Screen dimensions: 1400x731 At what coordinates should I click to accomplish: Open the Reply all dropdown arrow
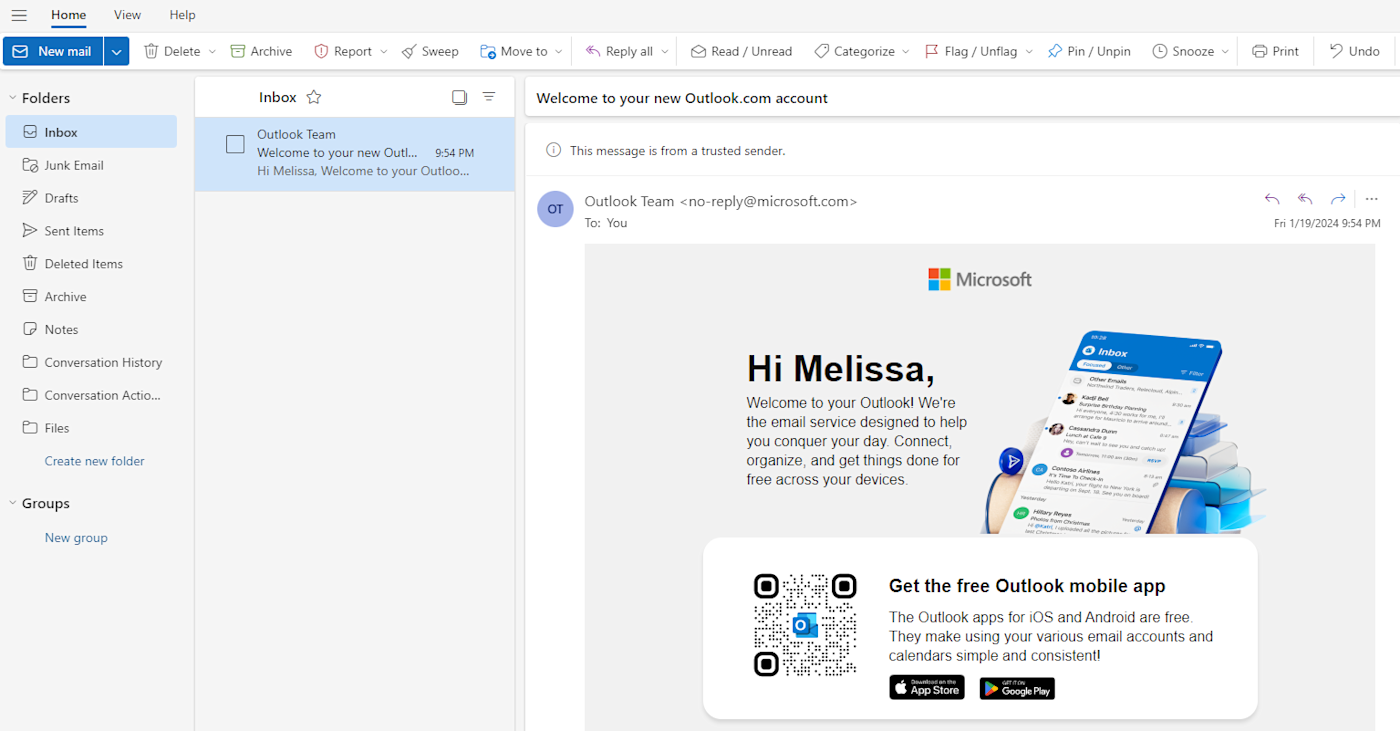(x=664, y=51)
